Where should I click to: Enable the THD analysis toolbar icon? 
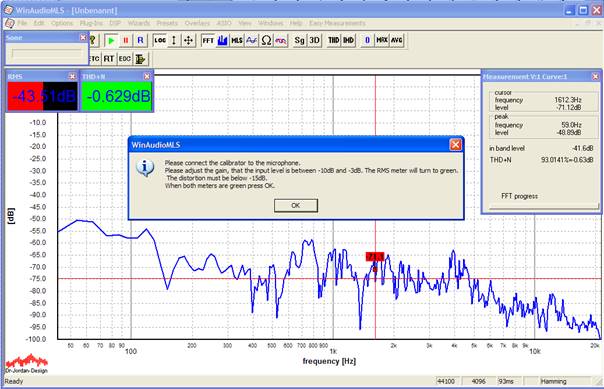tap(334, 40)
